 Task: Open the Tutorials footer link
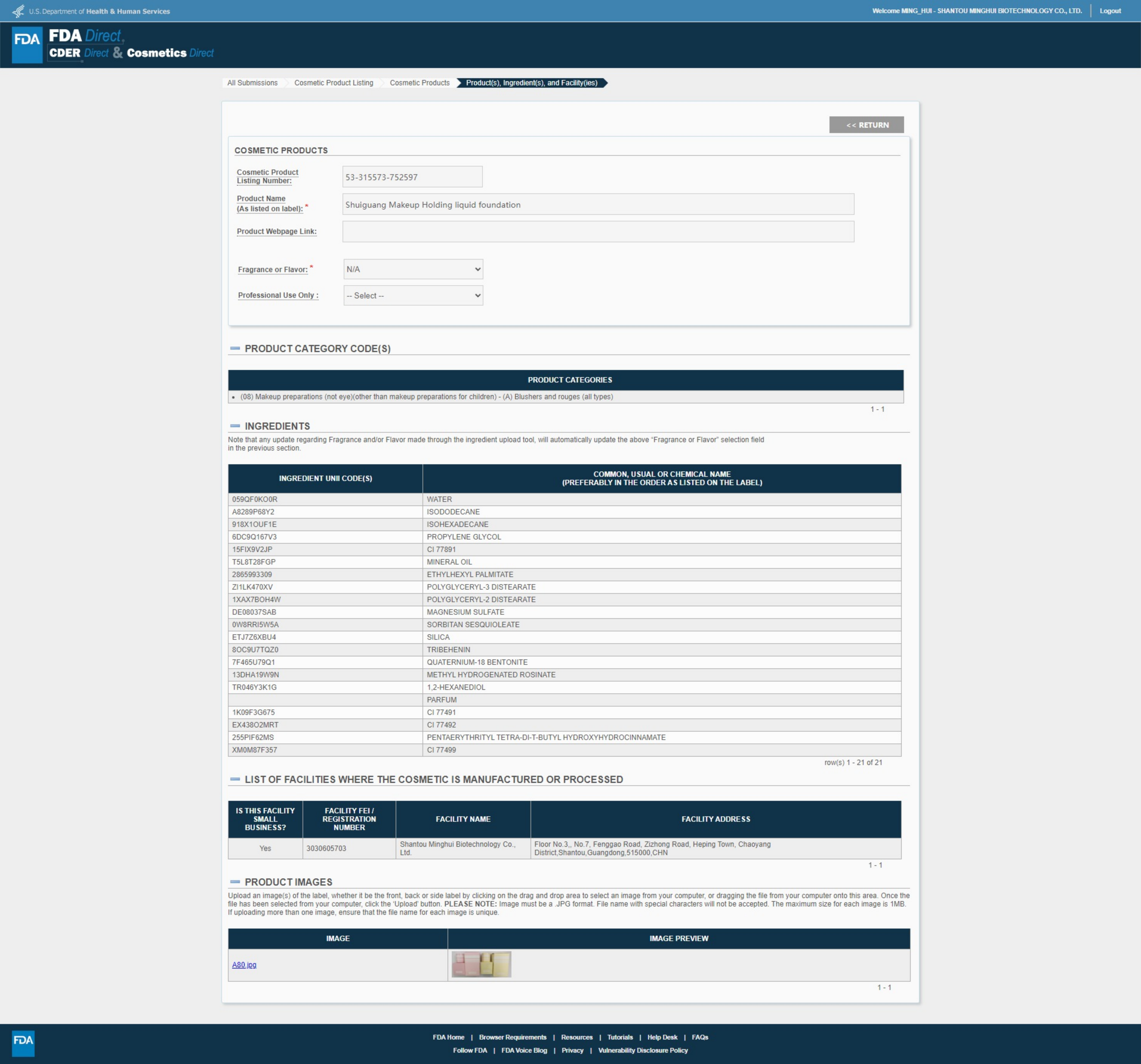click(620, 1037)
